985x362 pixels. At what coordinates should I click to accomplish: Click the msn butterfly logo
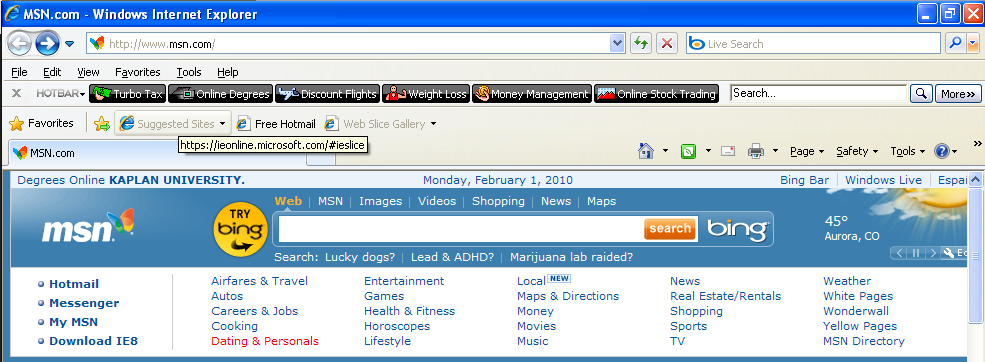(89, 226)
